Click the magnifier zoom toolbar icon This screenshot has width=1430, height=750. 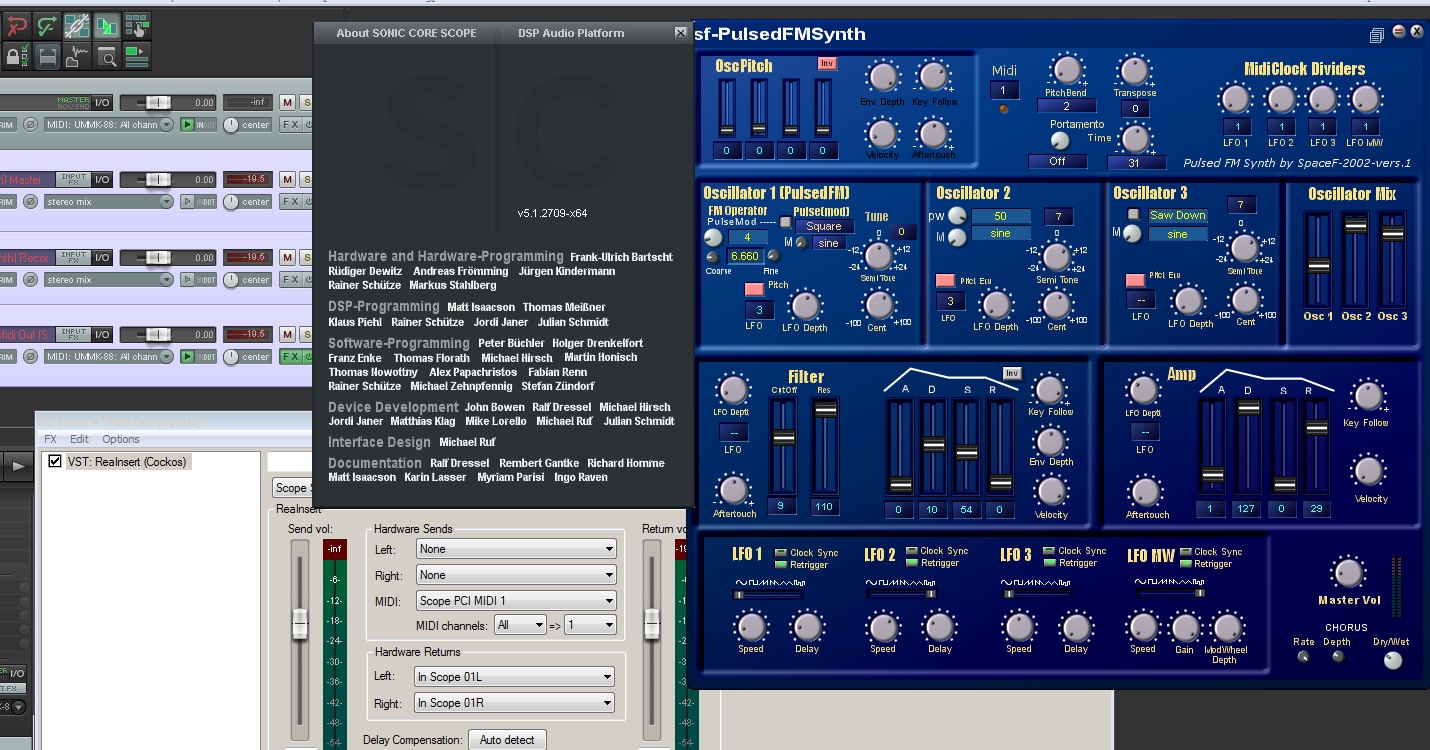coord(107,56)
